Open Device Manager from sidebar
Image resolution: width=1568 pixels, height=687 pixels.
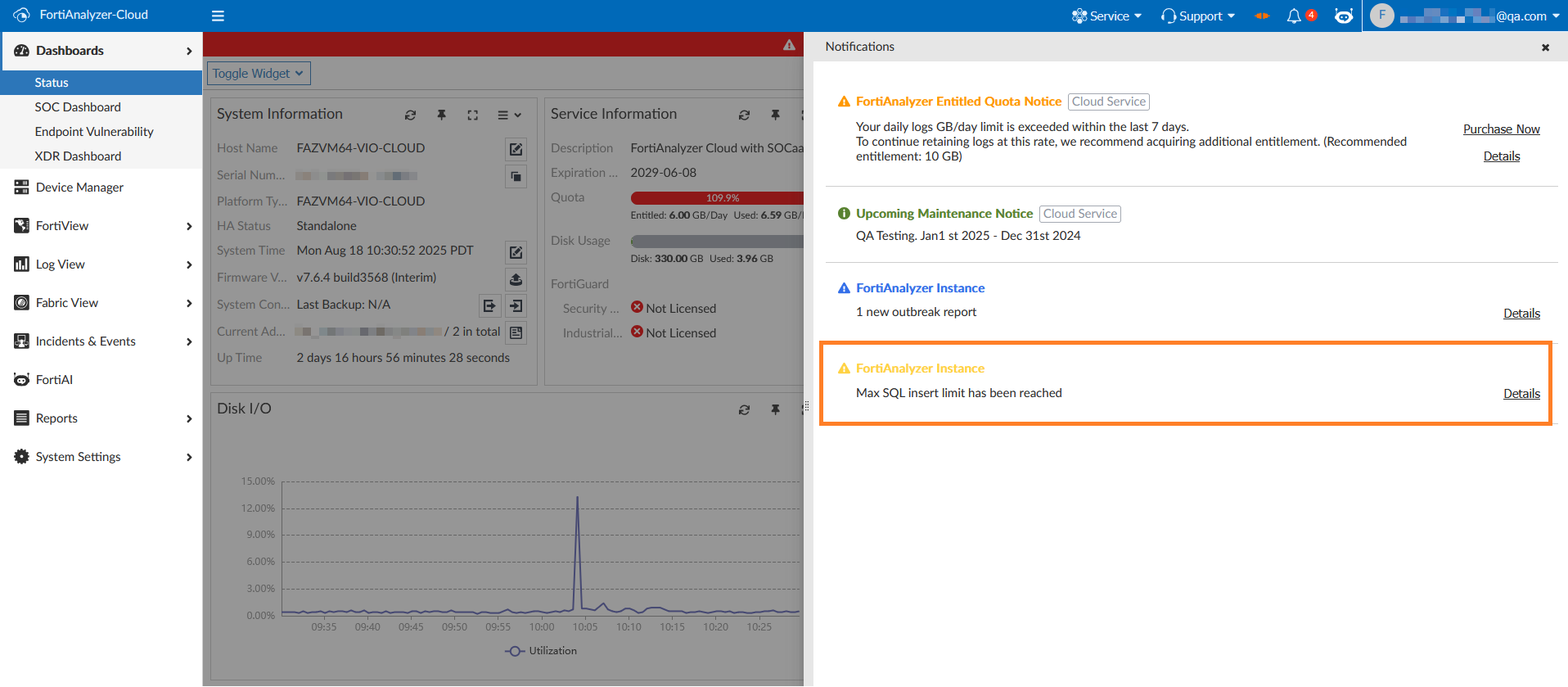pos(79,188)
